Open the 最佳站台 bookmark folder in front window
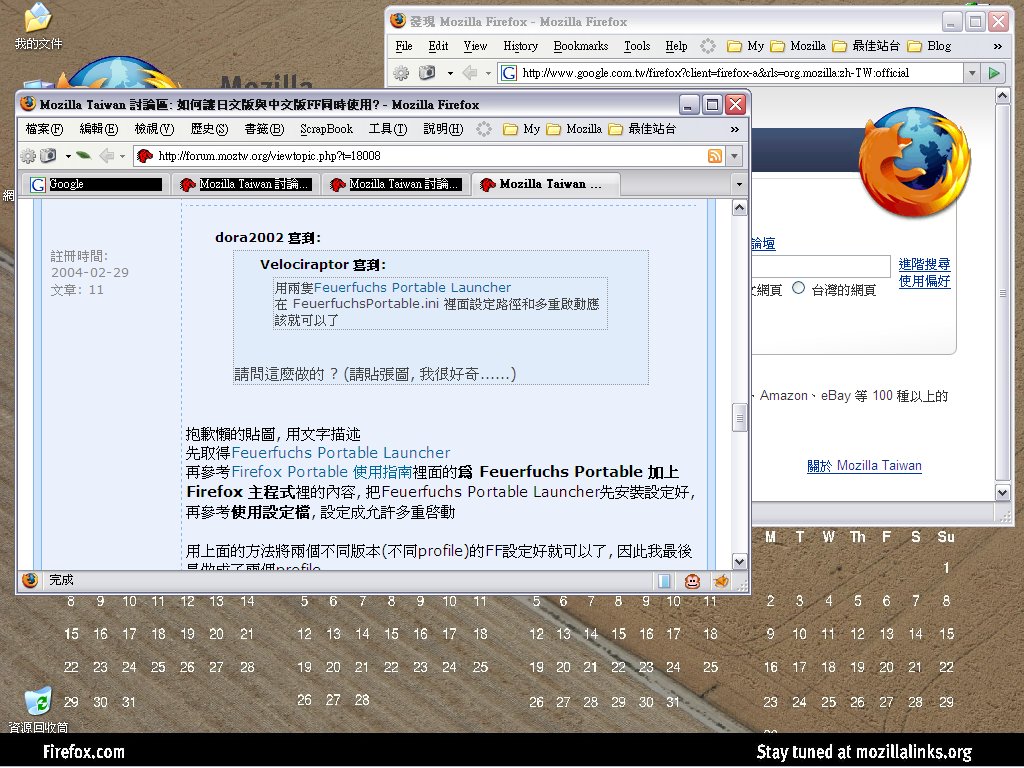1024x768 pixels. click(642, 129)
